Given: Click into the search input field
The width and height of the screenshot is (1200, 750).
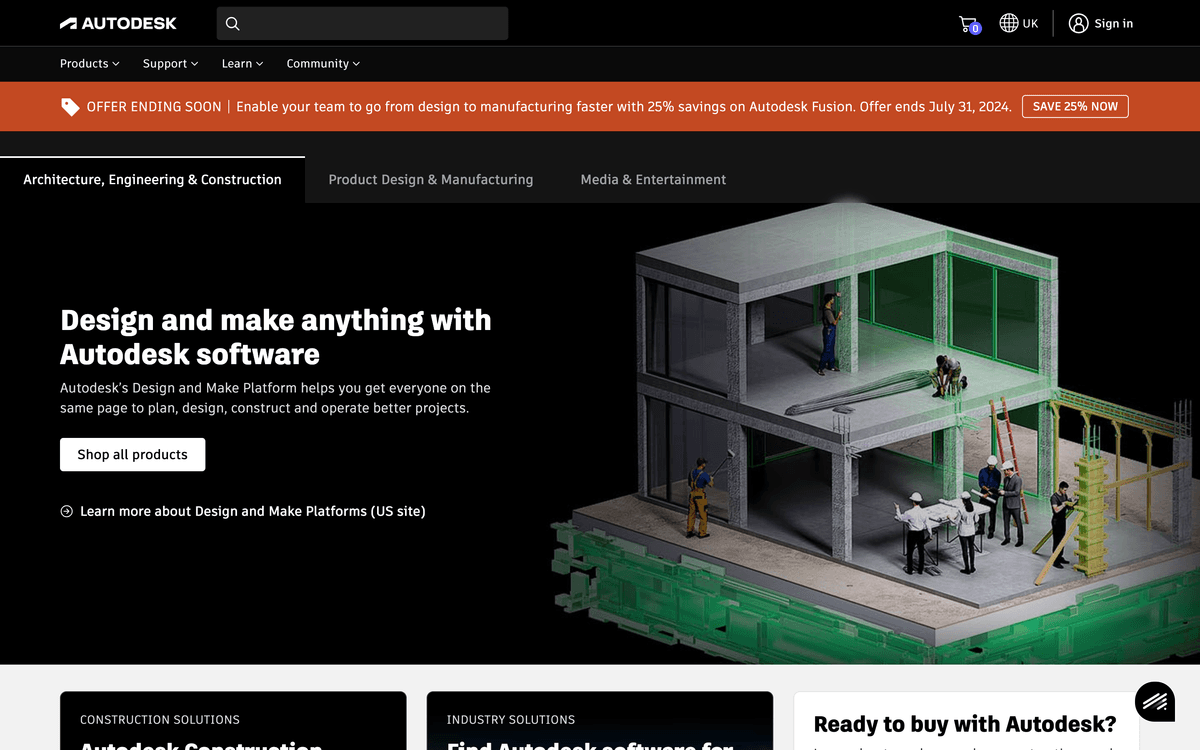Looking at the screenshot, I should click(375, 24).
